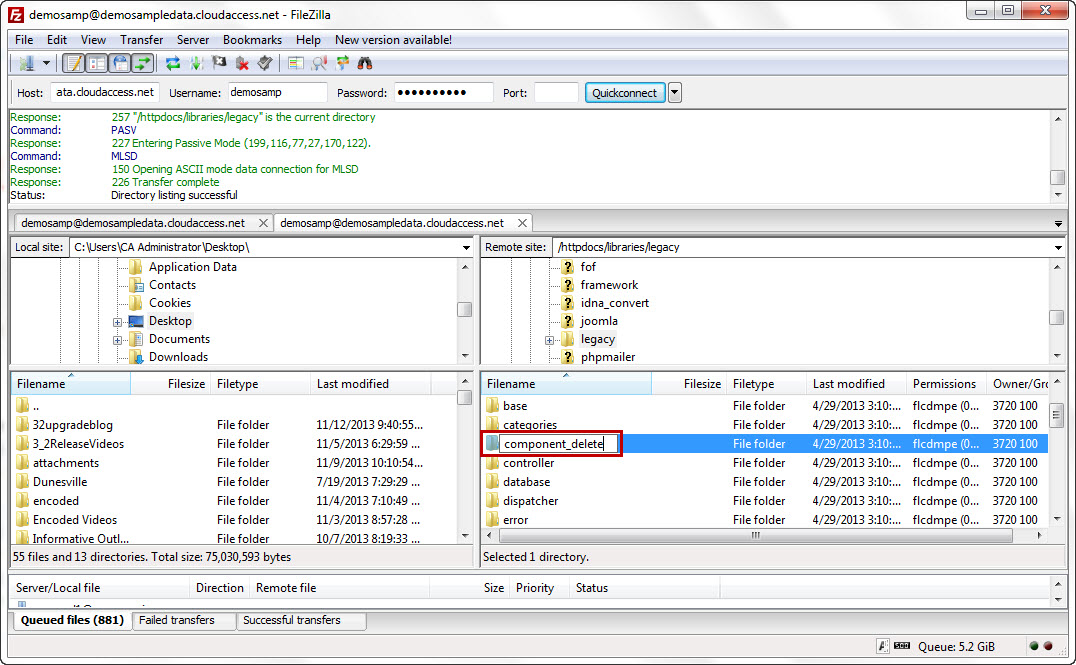Viewport: 1076px width, 665px height.
Task: Open the File menu
Action: 24,40
